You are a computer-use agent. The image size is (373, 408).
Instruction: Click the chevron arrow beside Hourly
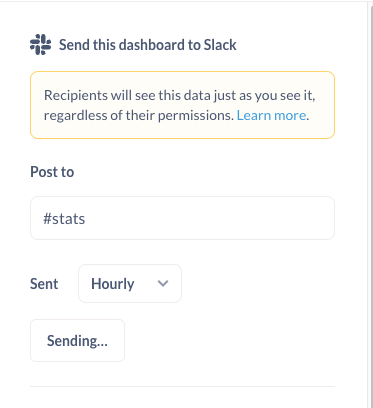(163, 283)
